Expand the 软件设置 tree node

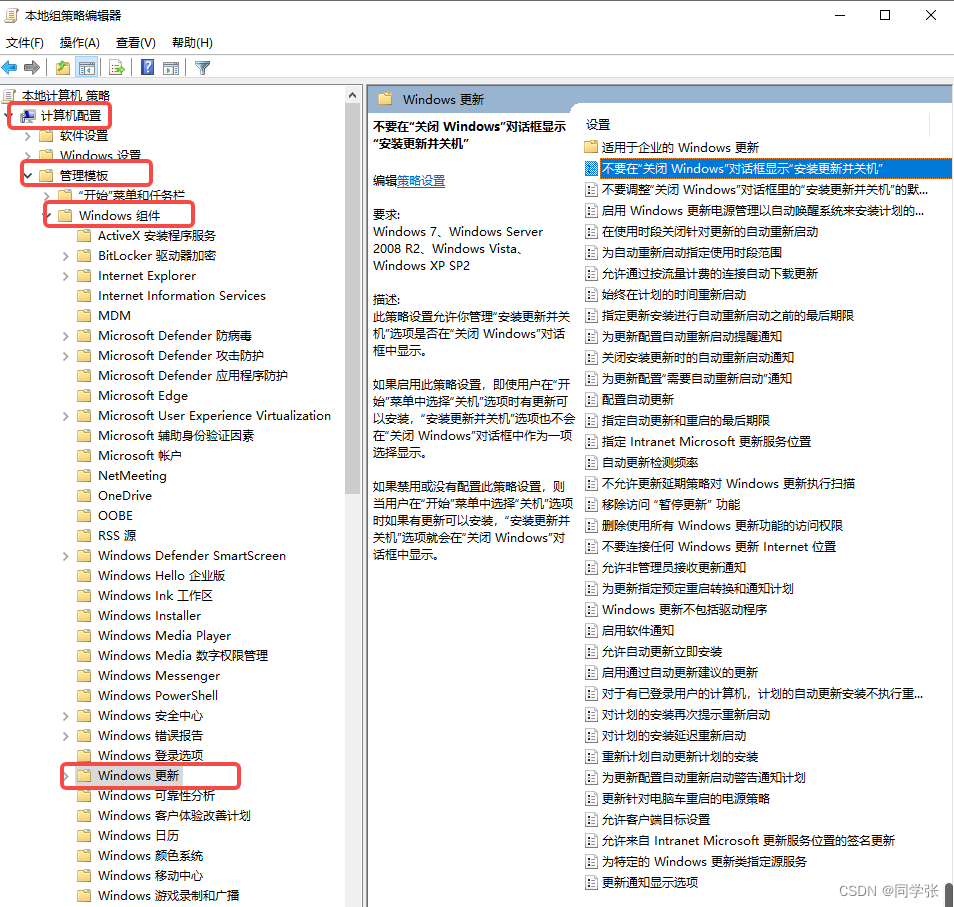[27, 136]
